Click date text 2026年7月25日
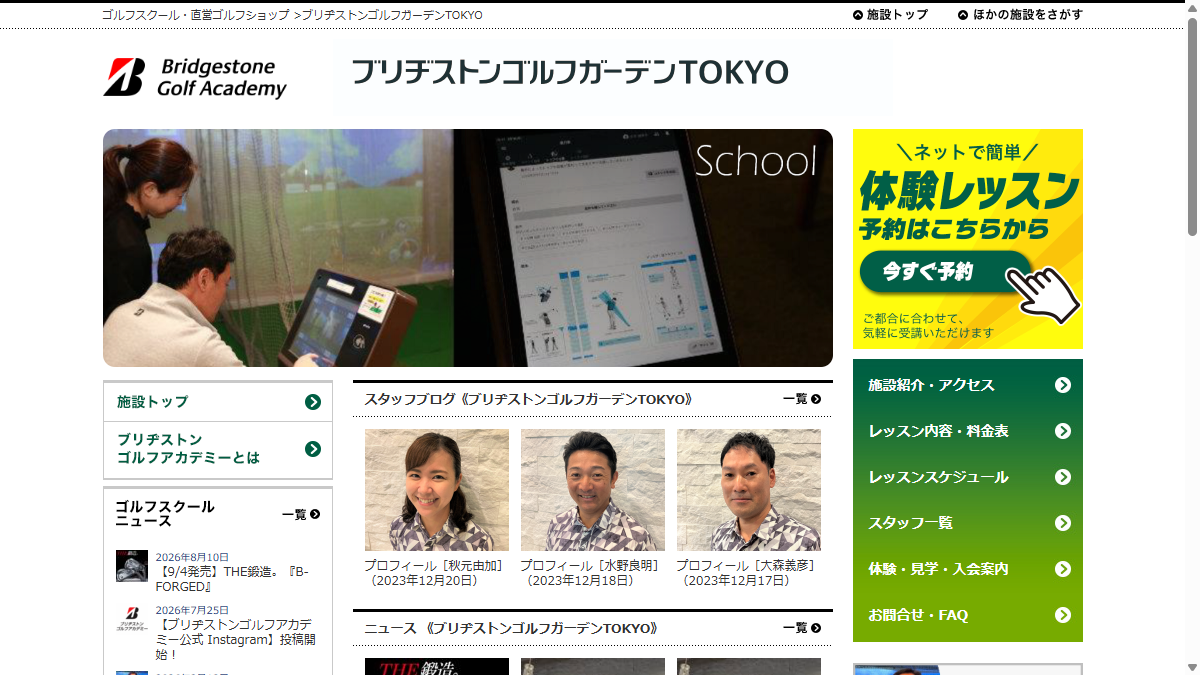1200x675 pixels. 192,610
